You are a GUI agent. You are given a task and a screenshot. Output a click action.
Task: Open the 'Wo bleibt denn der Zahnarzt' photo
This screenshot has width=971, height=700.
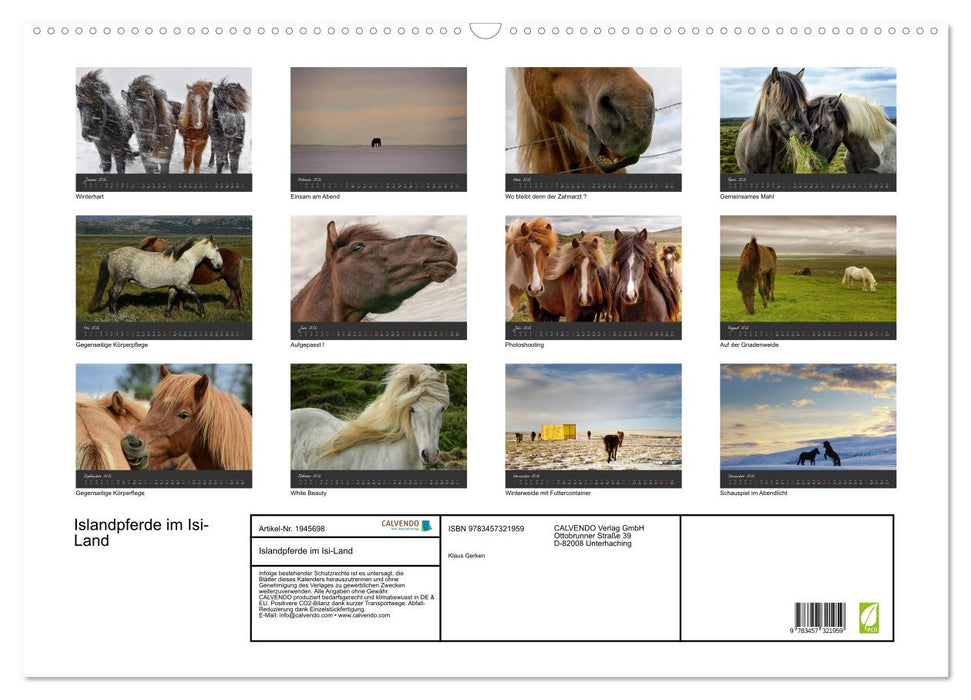[593, 121]
